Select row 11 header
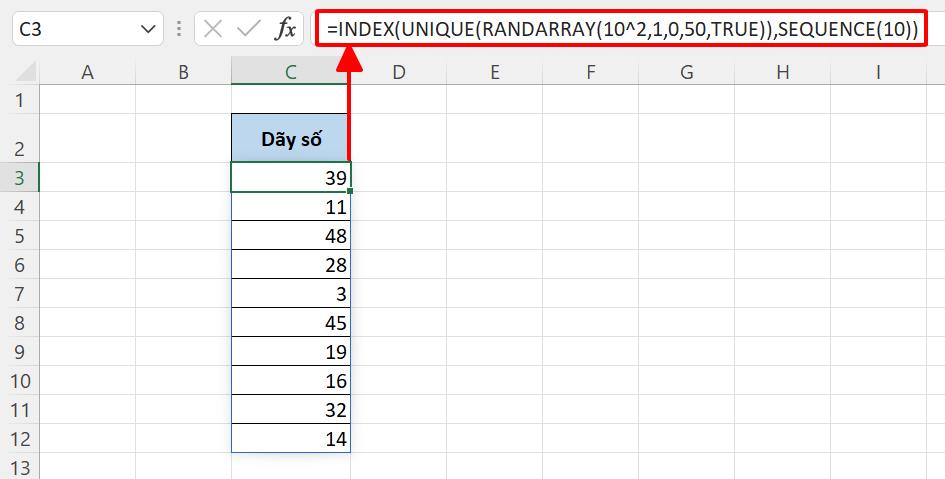This screenshot has width=945, height=479. (x=20, y=409)
